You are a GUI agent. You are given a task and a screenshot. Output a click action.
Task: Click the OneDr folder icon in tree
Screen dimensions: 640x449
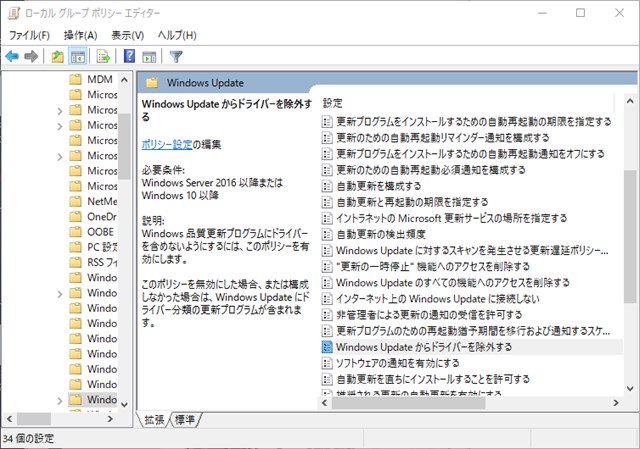(76, 217)
